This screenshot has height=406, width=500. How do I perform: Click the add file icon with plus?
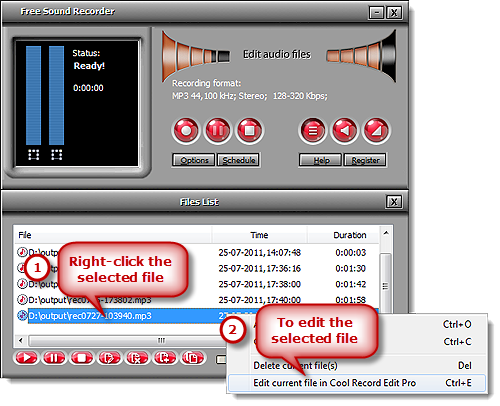coord(165,358)
